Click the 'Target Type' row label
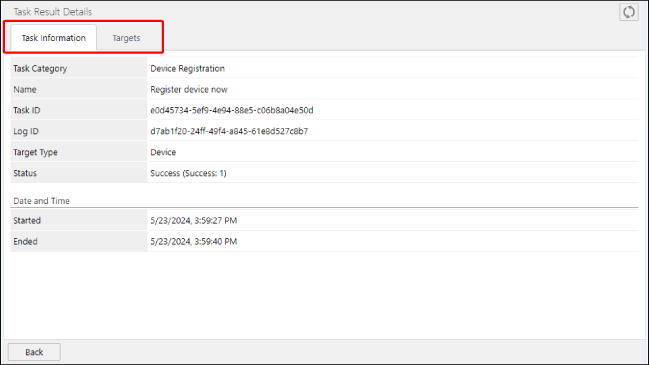The height and width of the screenshot is (365, 649). 36,152
